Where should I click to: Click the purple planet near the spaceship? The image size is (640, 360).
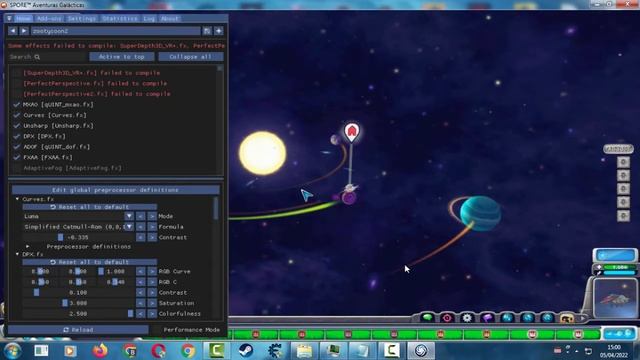coord(349,198)
